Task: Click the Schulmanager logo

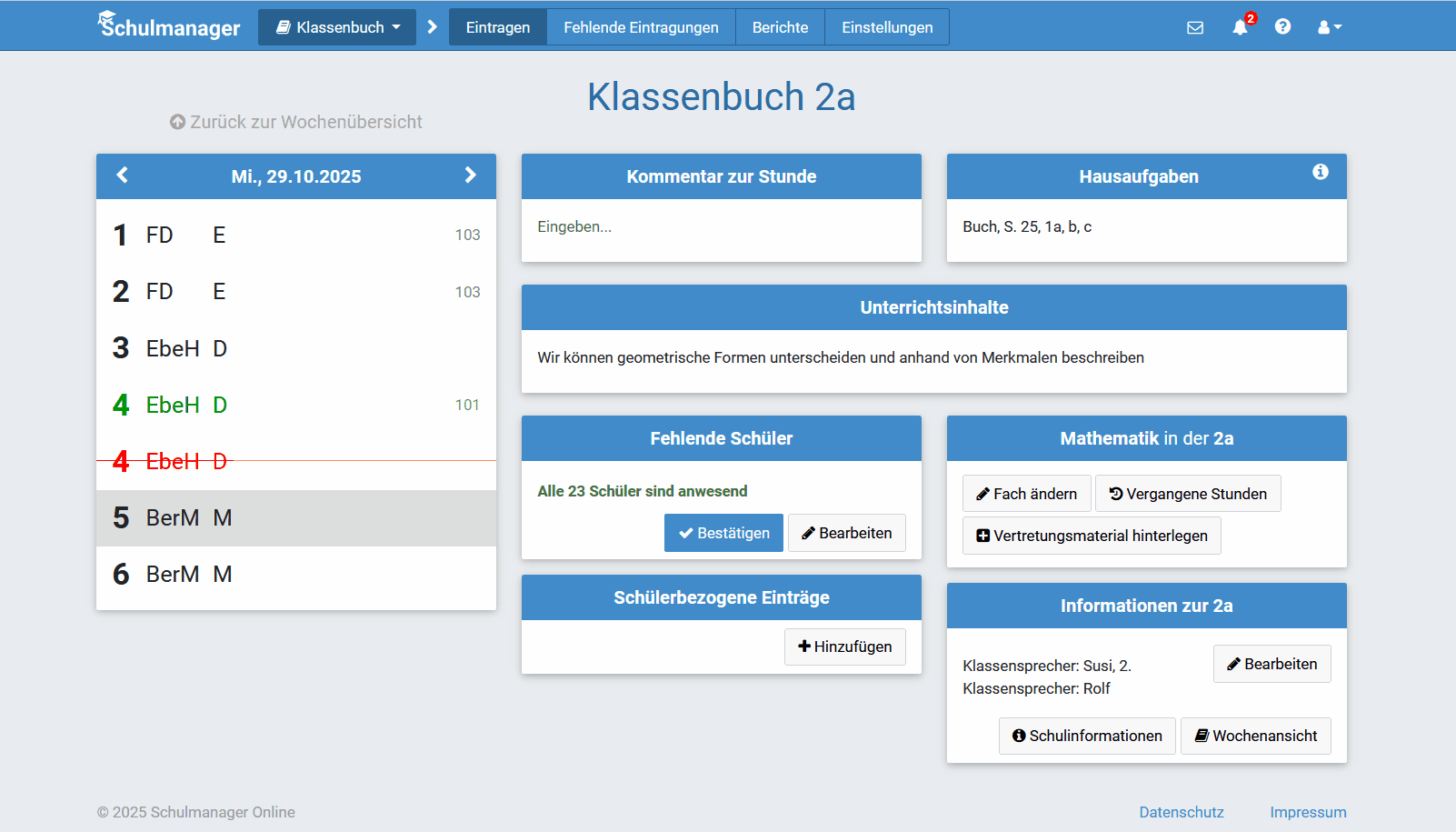Action: pyautogui.click(x=169, y=26)
